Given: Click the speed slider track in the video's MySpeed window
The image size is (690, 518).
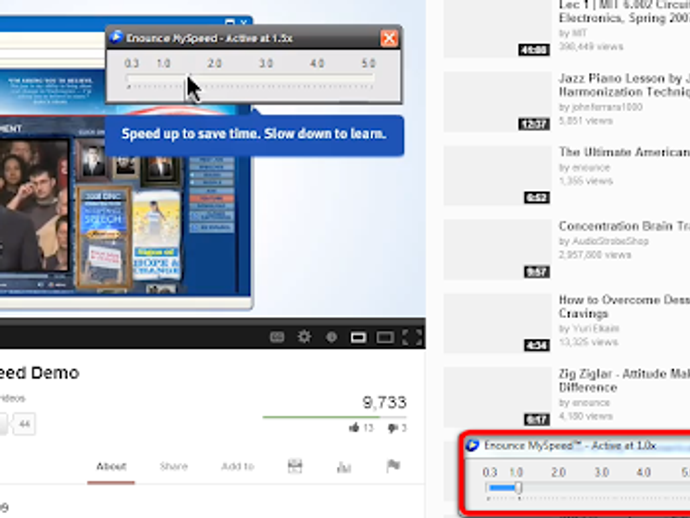Looking at the screenshot, I should [x=251, y=78].
